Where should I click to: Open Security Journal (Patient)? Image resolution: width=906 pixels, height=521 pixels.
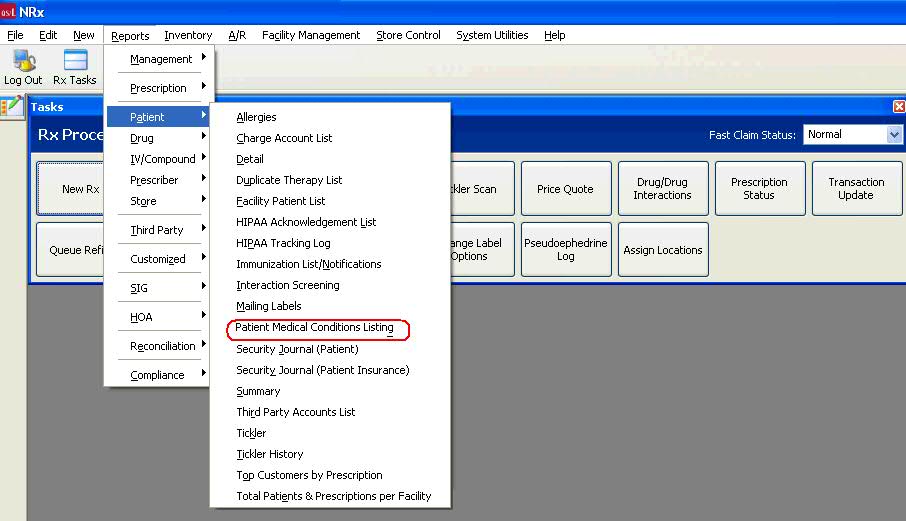[x=330, y=349]
